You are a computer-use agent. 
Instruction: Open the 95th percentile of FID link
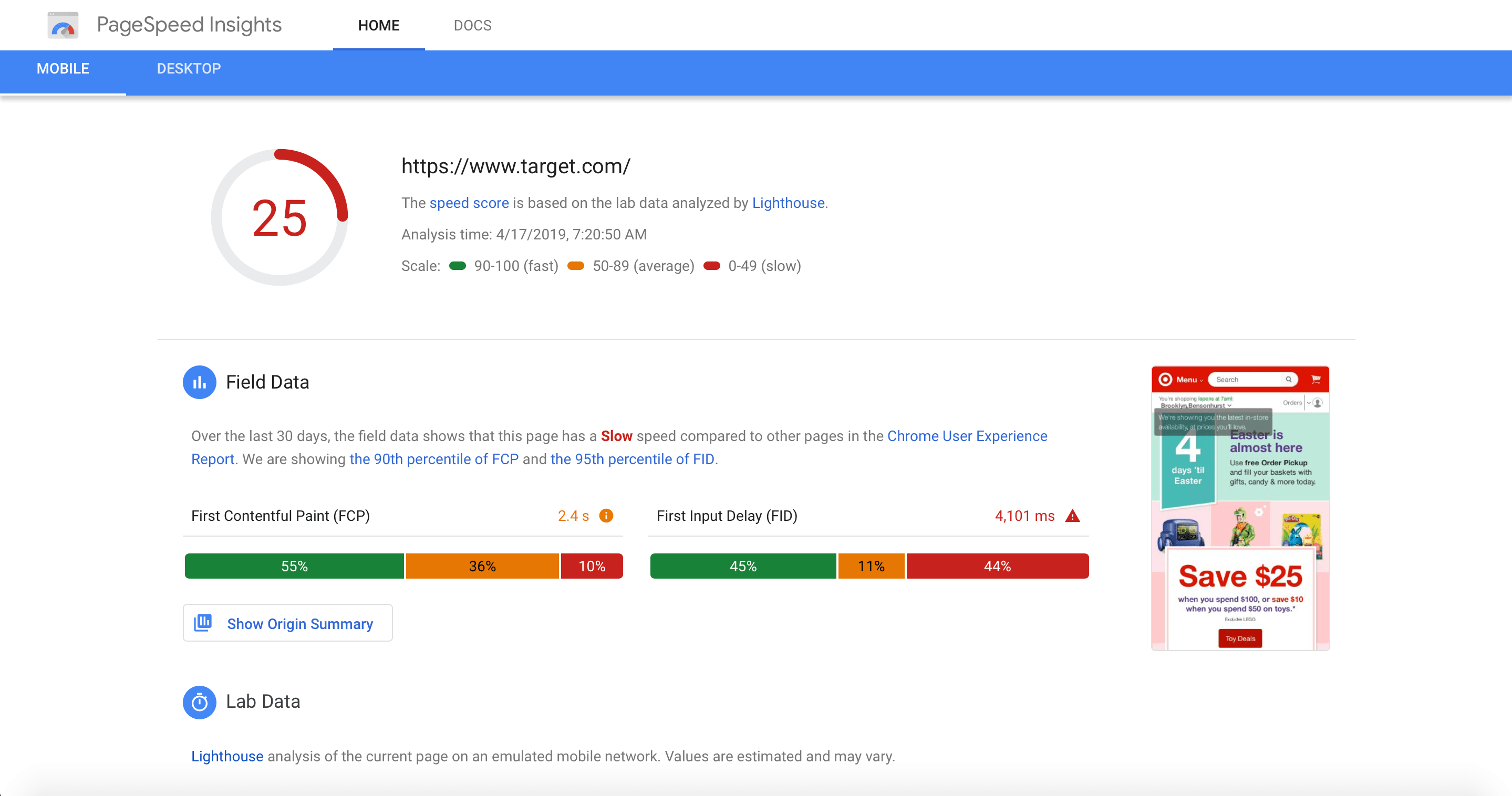632,459
